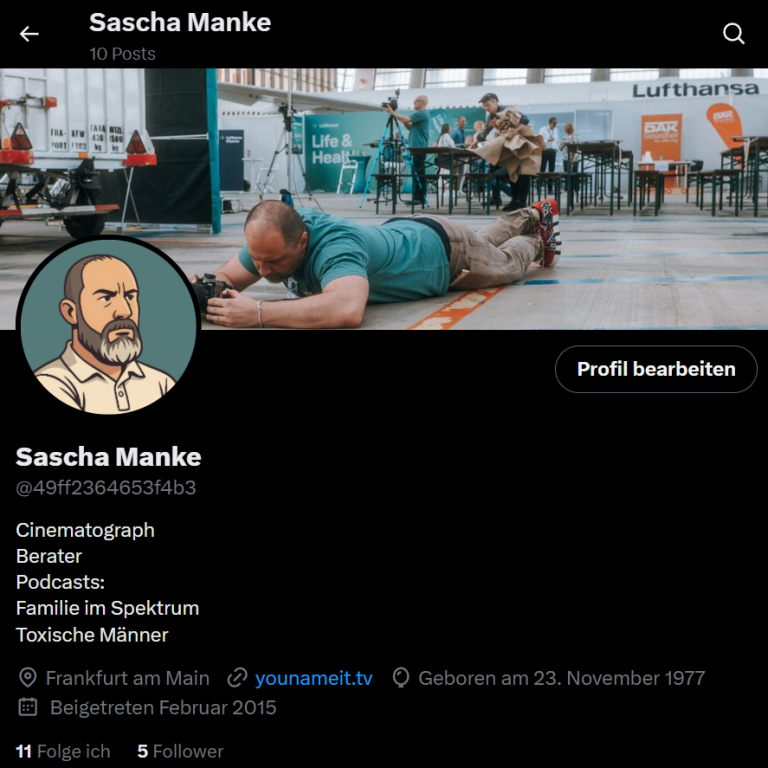The image size is (768, 768).
Task: Go back using the left arrow
Action: [x=29, y=34]
